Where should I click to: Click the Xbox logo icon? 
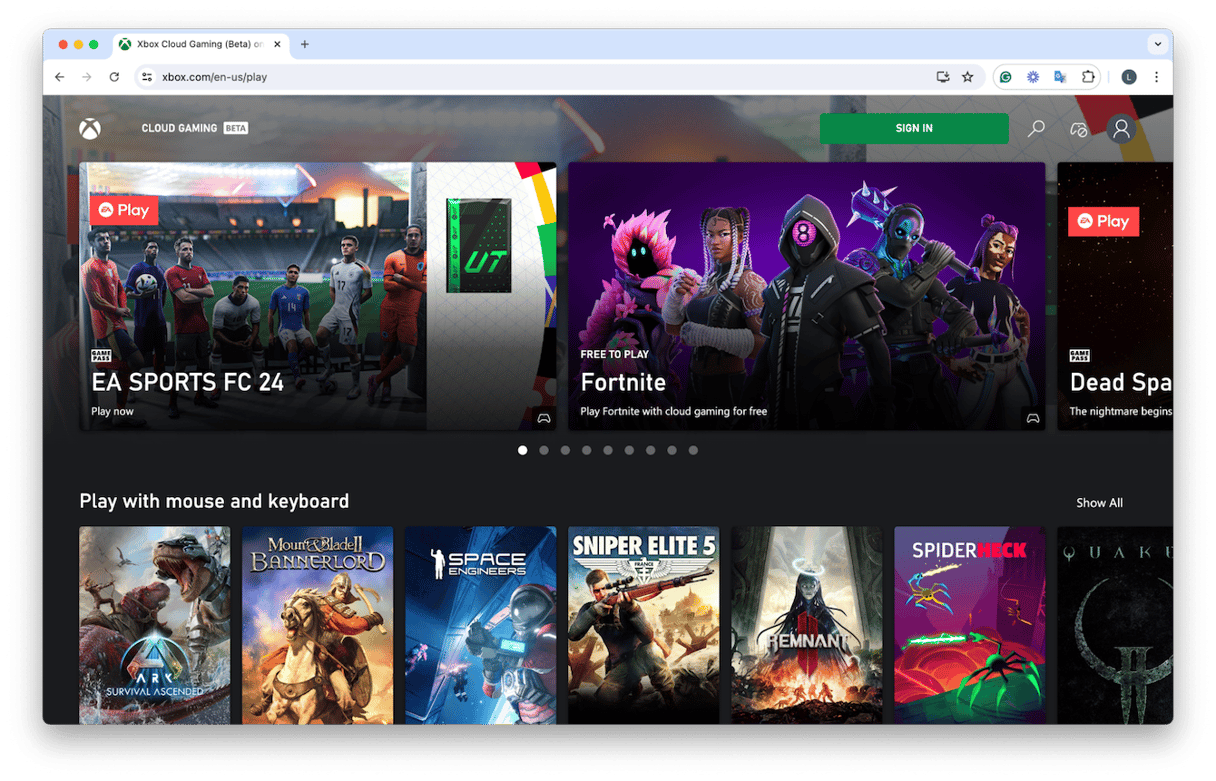[x=90, y=129]
